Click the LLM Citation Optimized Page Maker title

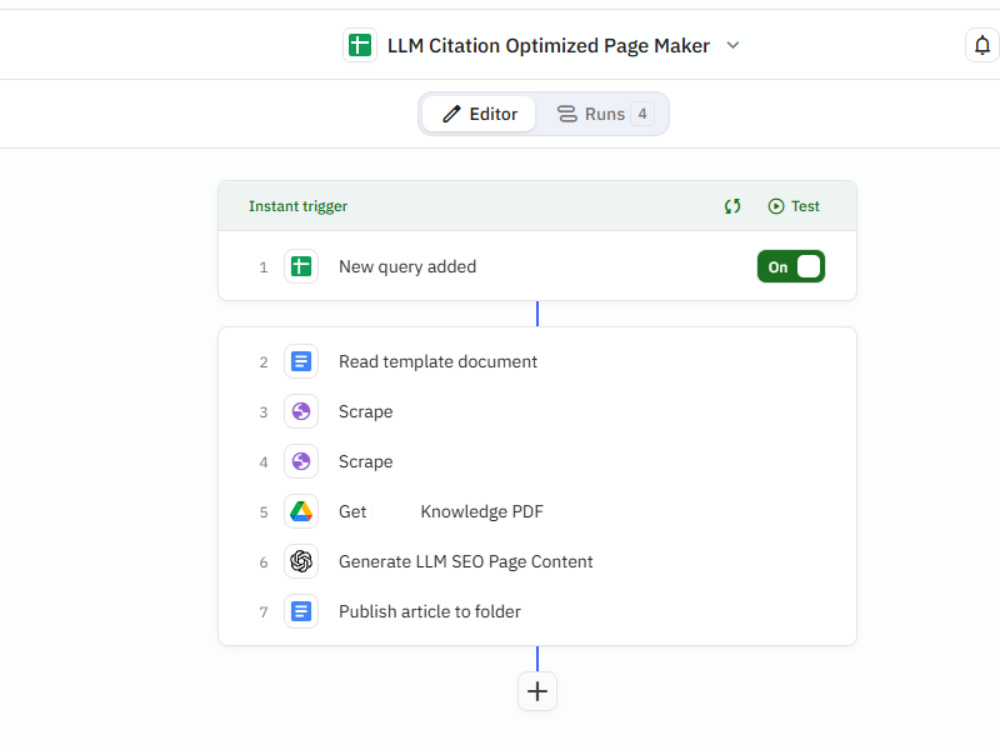(x=548, y=45)
